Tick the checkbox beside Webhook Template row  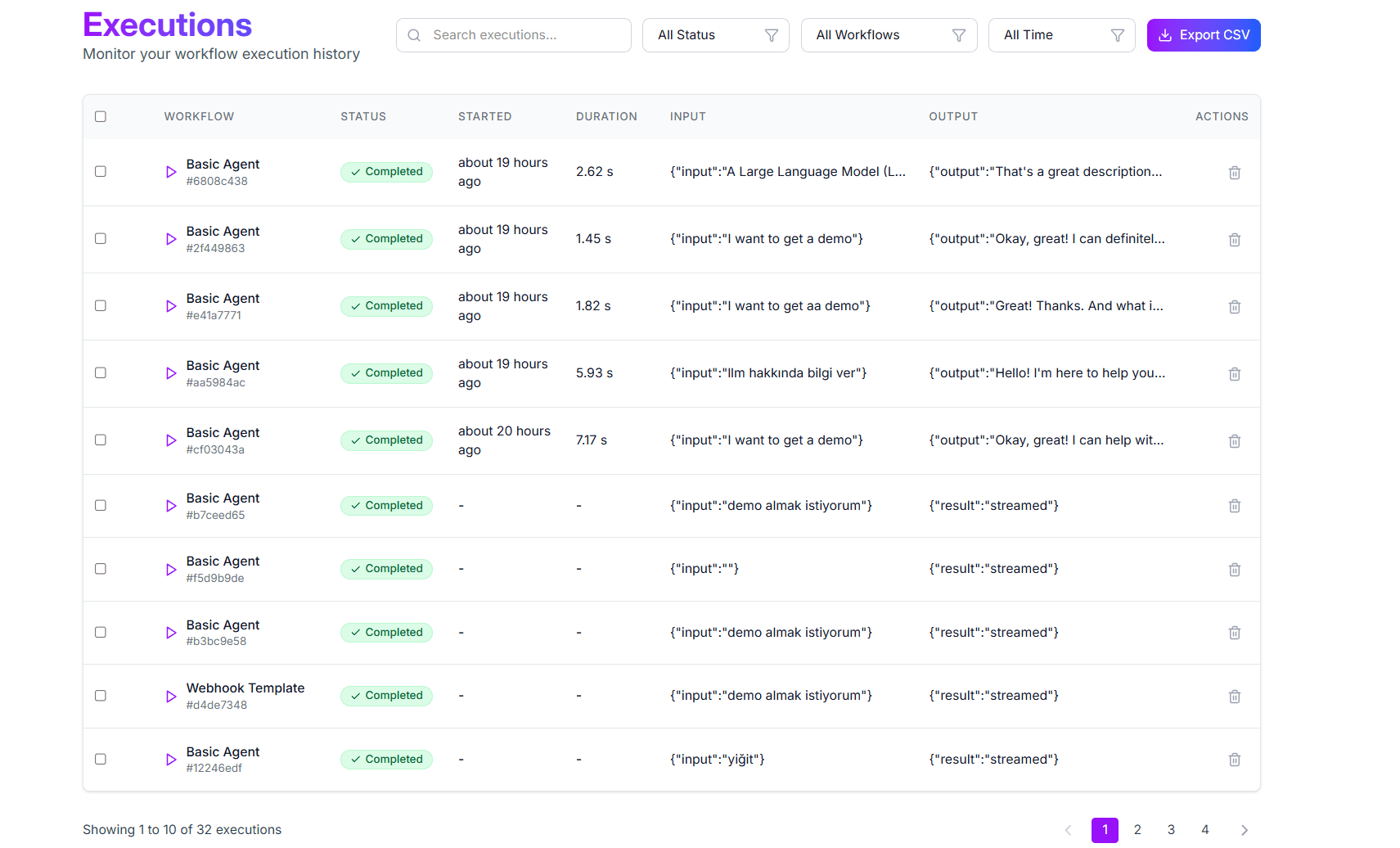pyautogui.click(x=100, y=695)
